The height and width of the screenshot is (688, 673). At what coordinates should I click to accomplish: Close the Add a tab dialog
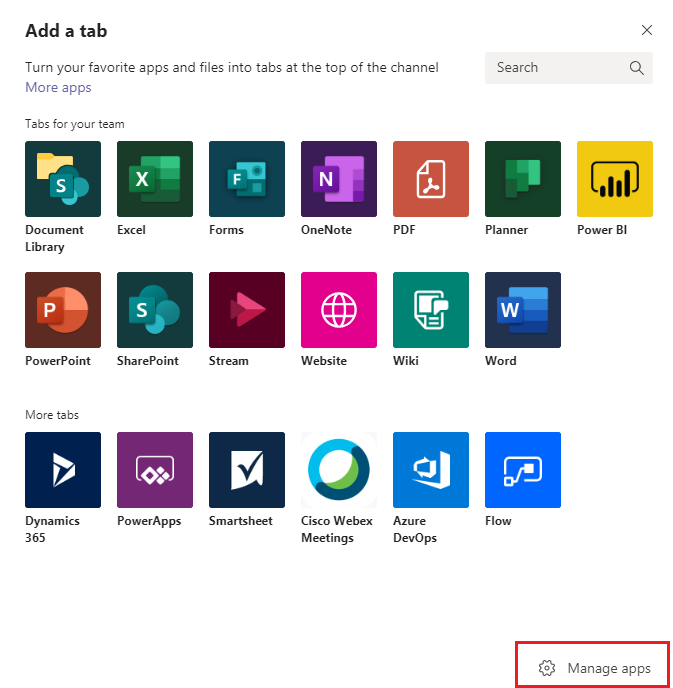click(x=647, y=31)
